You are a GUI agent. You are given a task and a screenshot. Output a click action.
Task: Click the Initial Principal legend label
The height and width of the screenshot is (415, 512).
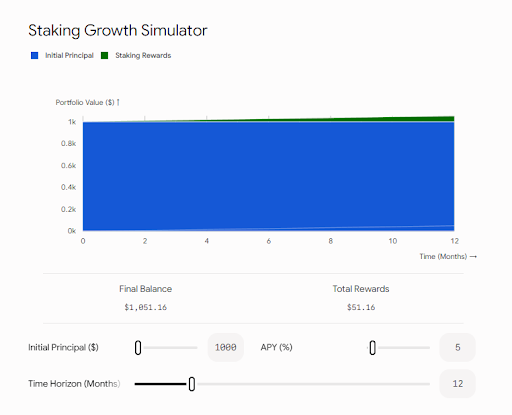click(69, 56)
